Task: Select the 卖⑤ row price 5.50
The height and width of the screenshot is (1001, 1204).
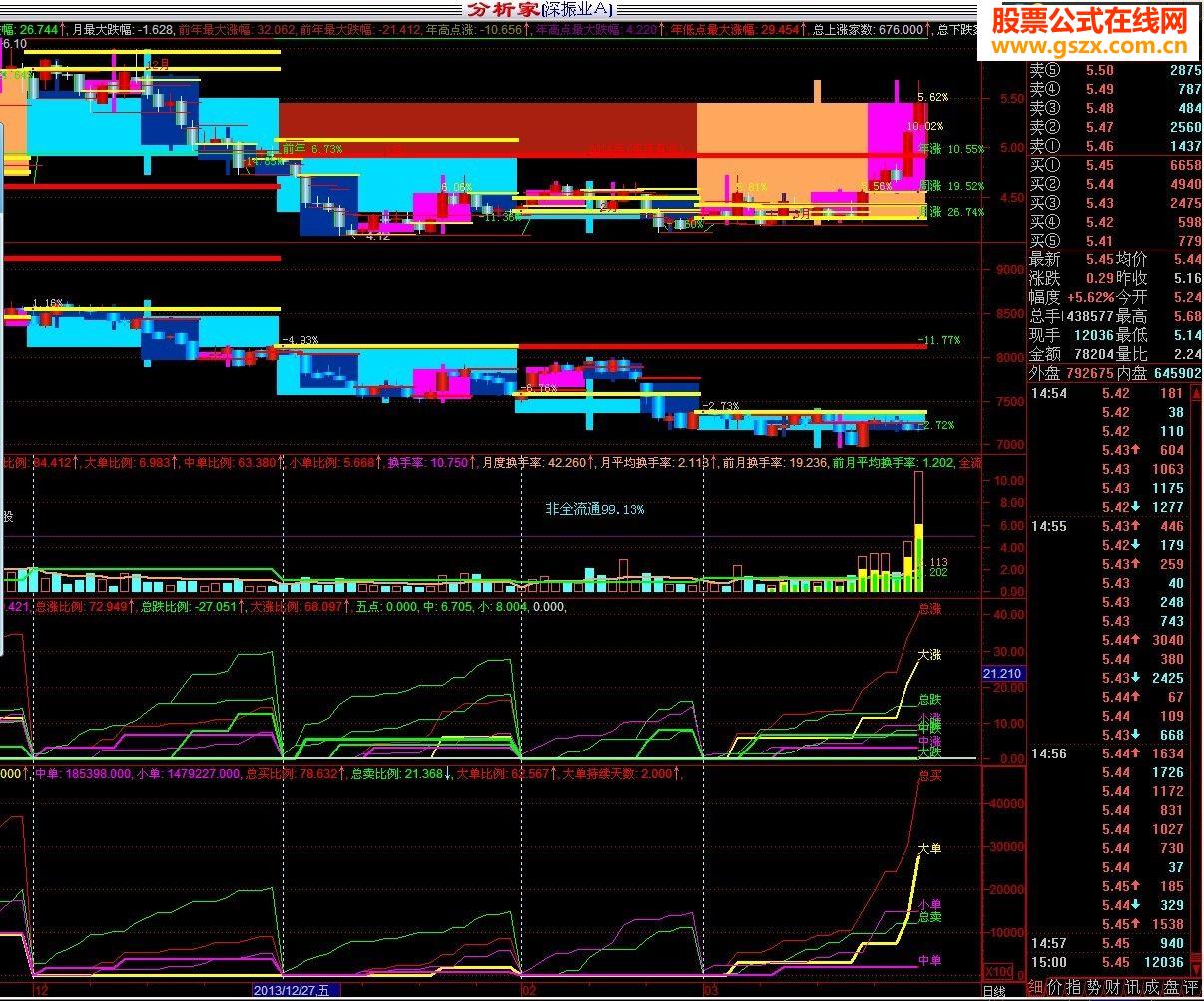Action: (1100, 70)
